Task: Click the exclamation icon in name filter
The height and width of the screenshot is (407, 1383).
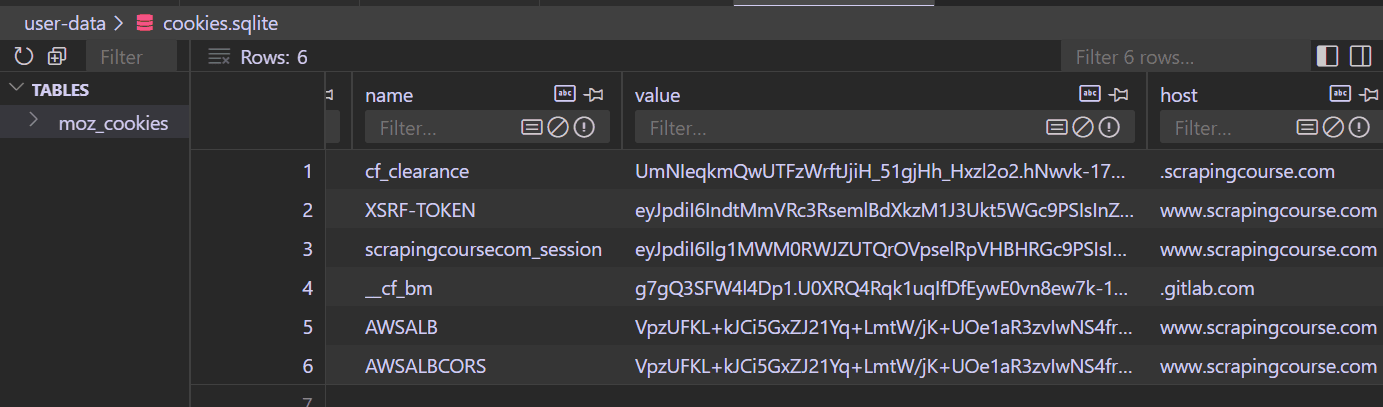Action: [584, 127]
